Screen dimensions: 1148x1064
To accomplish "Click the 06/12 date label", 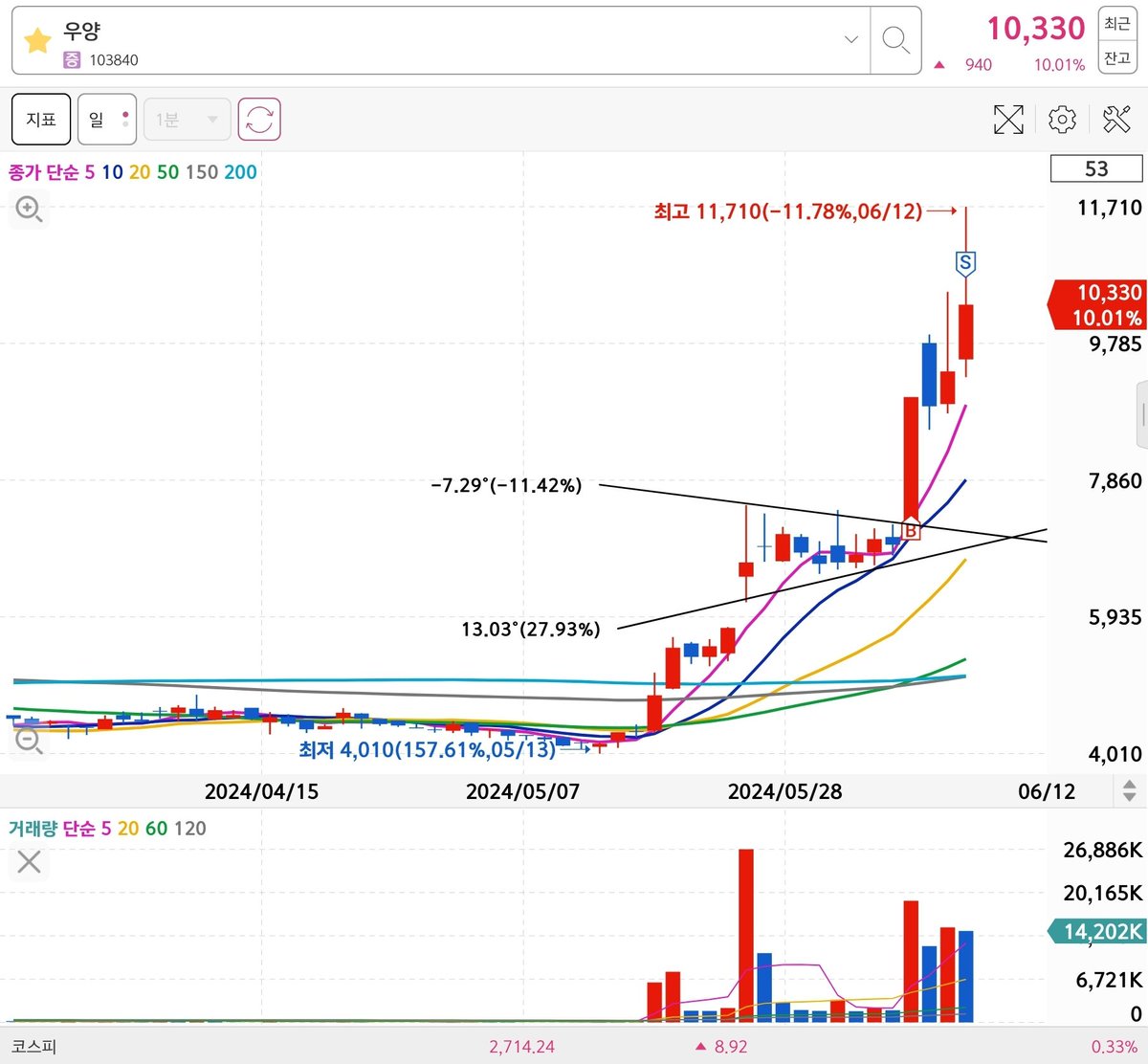I will 1047,791.
